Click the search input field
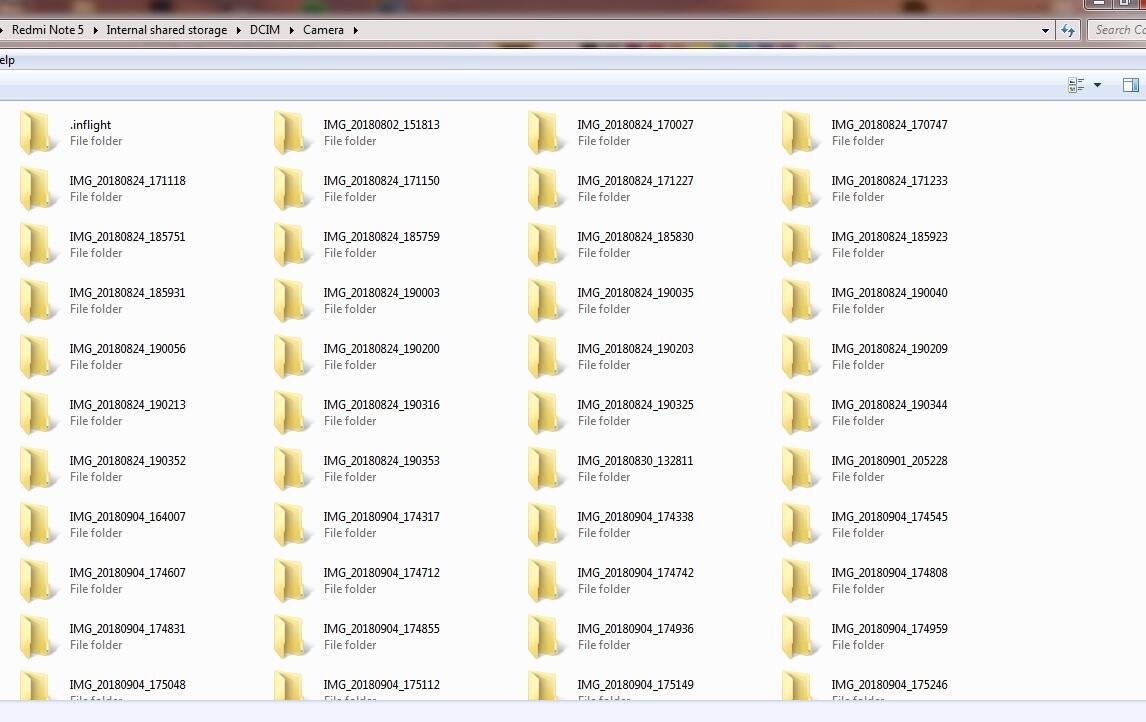The height and width of the screenshot is (722, 1146). pyautogui.click(x=1118, y=30)
